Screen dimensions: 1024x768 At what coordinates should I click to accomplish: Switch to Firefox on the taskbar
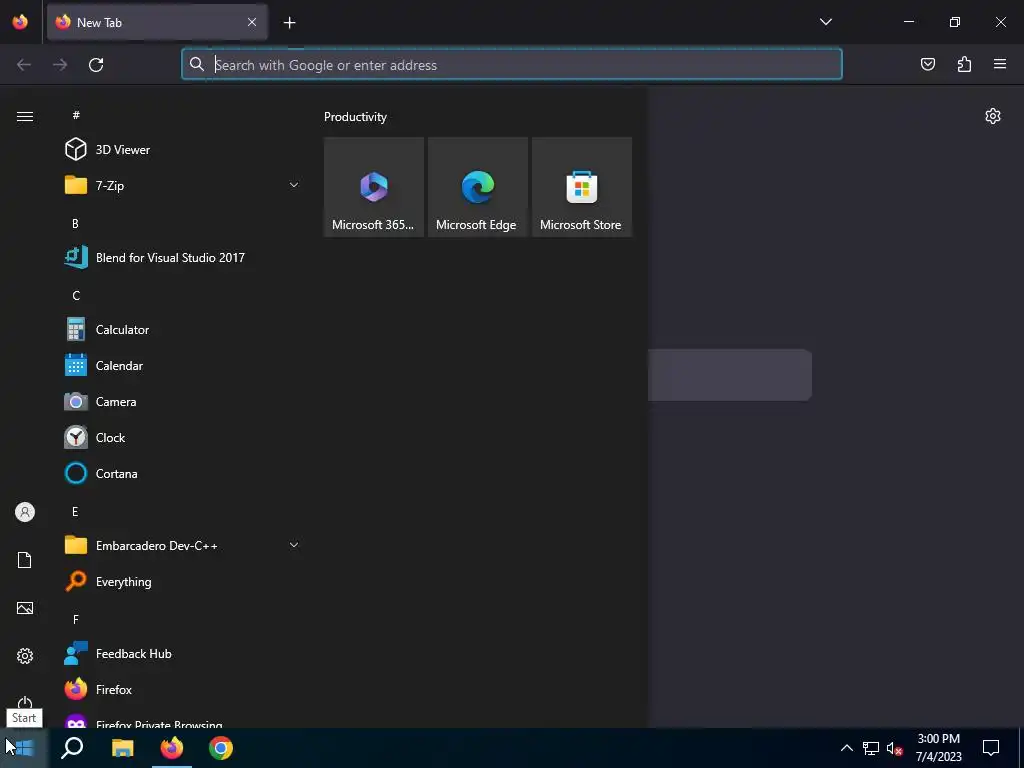pos(172,748)
